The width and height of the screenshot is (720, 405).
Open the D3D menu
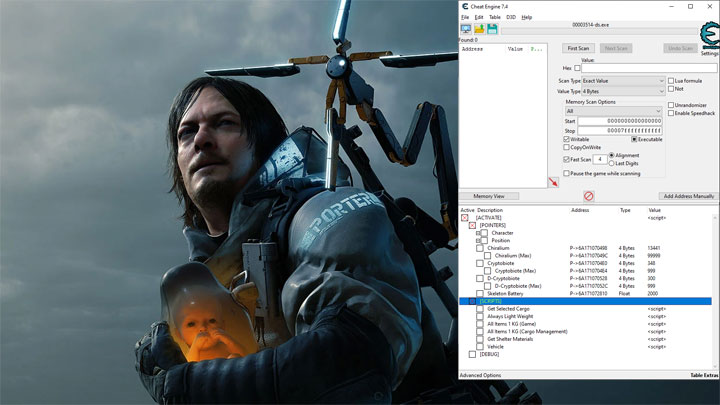pyautogui.click(x=511, y=17)
